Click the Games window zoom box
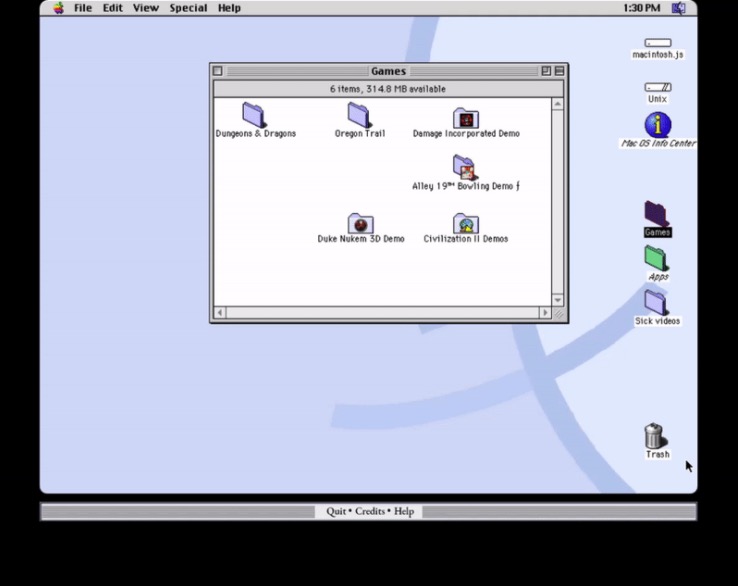 (x=546, y=71)
